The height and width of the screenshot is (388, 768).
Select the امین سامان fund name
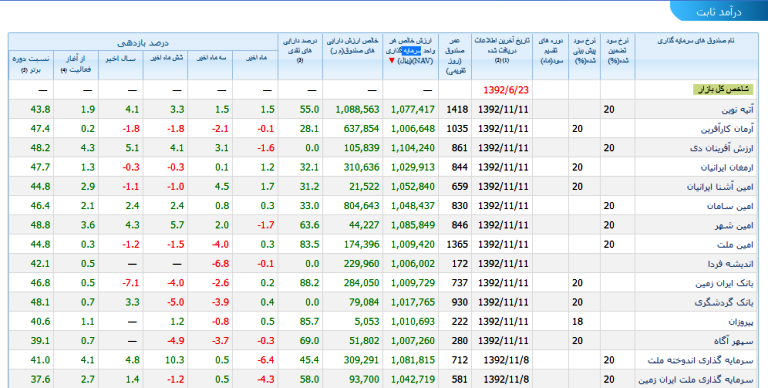pos(730,206)
